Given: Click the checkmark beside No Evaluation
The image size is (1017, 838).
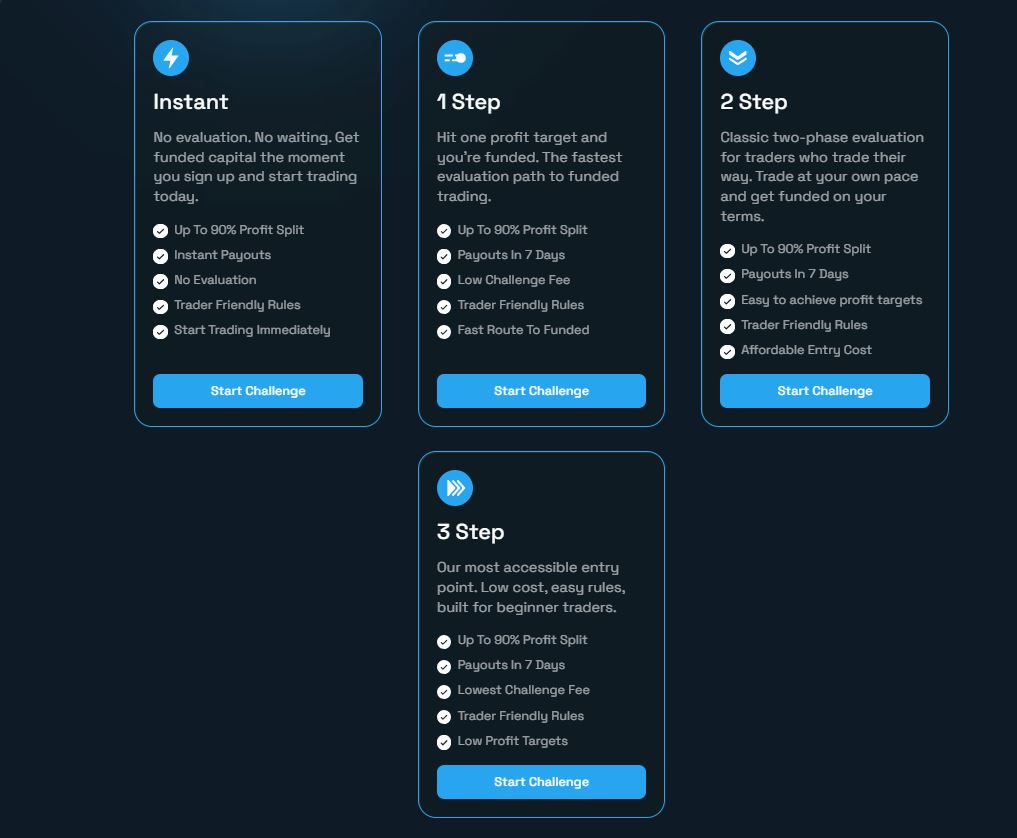Looking at the screenshot, I should [x=160, y=281].
